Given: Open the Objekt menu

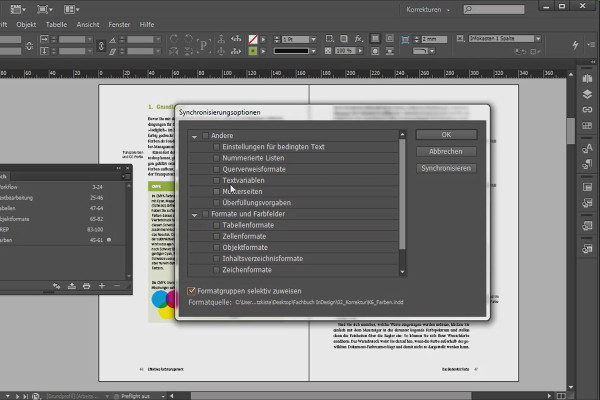Looking at the screenshot, I should pyautogui.click(x=26, y=24).
